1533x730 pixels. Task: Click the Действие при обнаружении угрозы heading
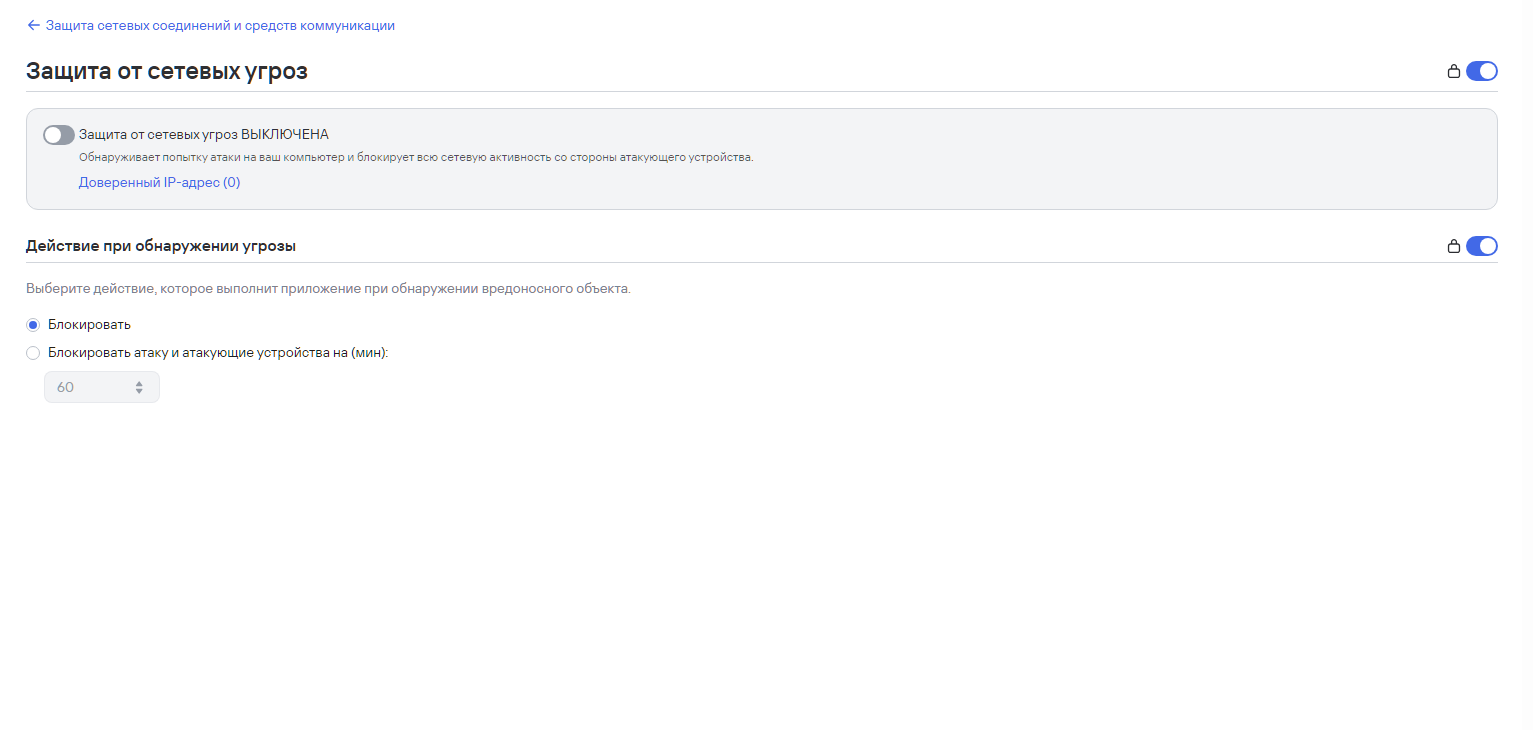(161, 246)
